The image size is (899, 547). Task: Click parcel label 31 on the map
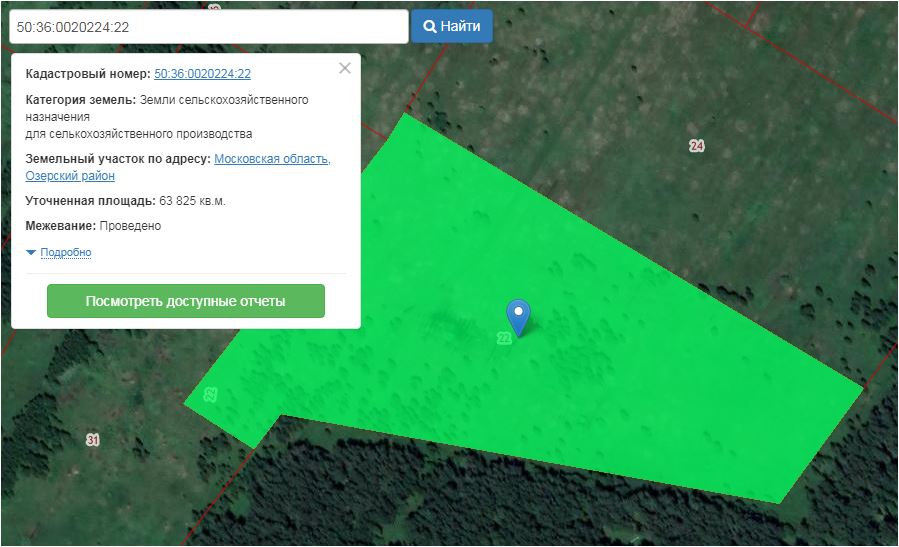[93, 440]
